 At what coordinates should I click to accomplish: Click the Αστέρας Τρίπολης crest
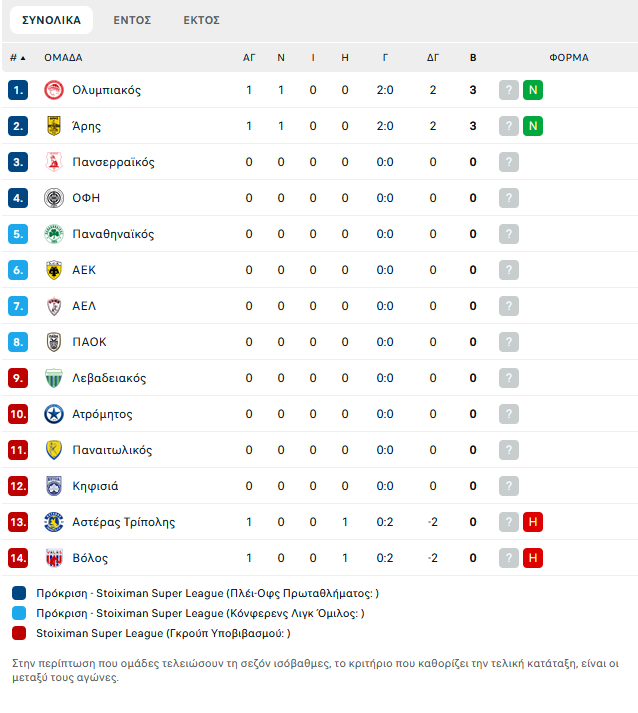point(54,522)
